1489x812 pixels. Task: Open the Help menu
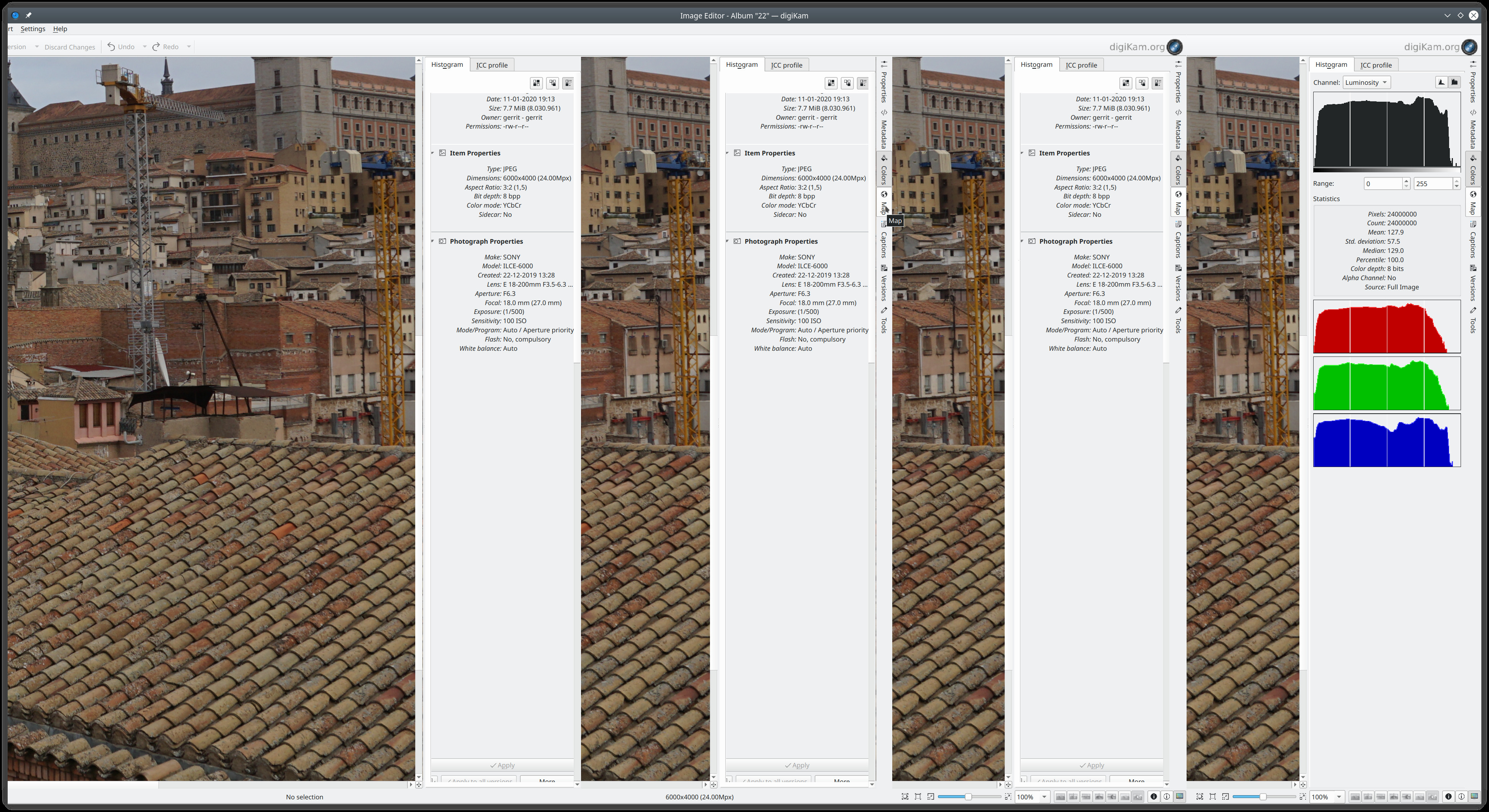click(x=60, y=29)
